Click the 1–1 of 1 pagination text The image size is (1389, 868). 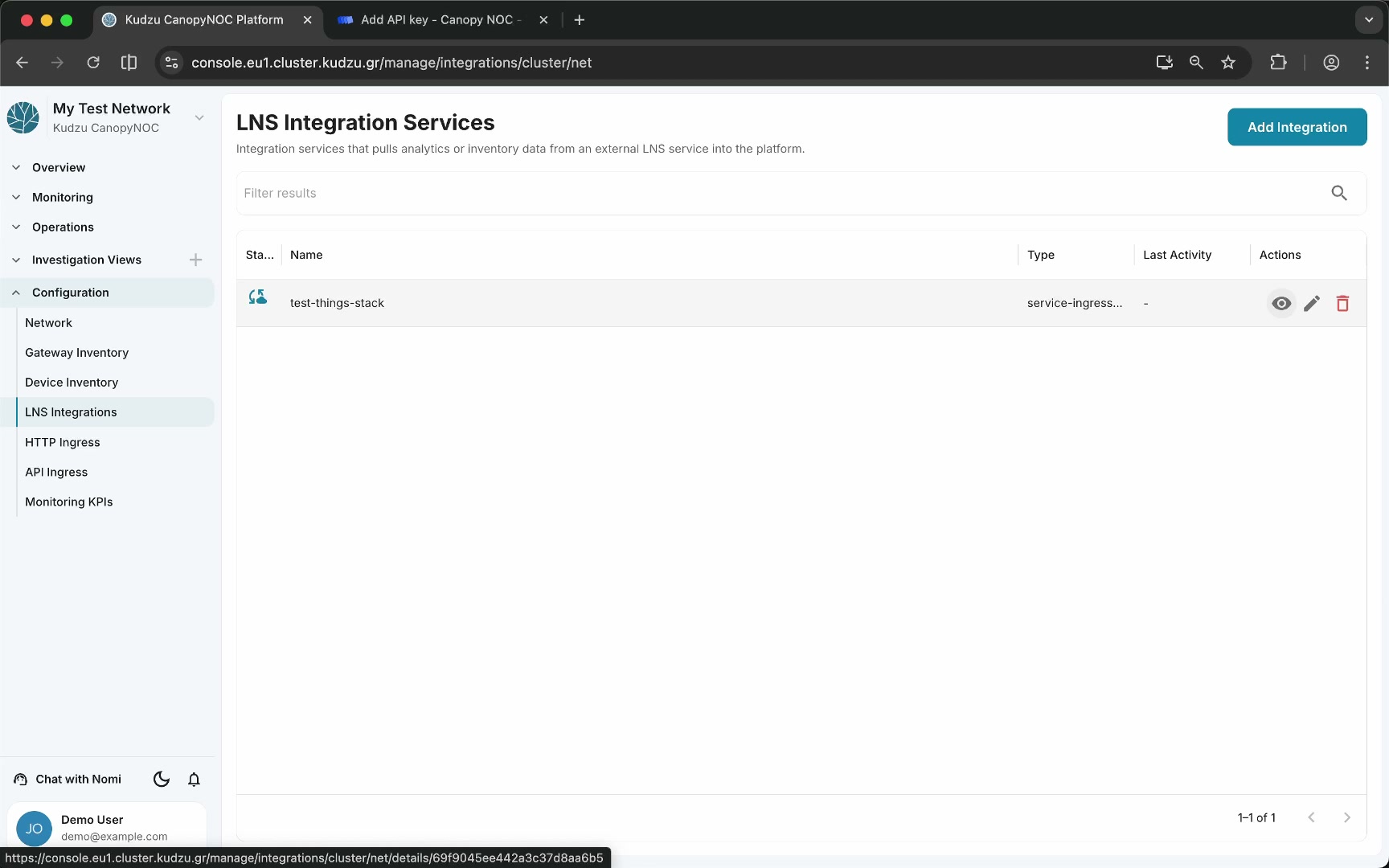pyautogui.click(x=1256, y=817)
